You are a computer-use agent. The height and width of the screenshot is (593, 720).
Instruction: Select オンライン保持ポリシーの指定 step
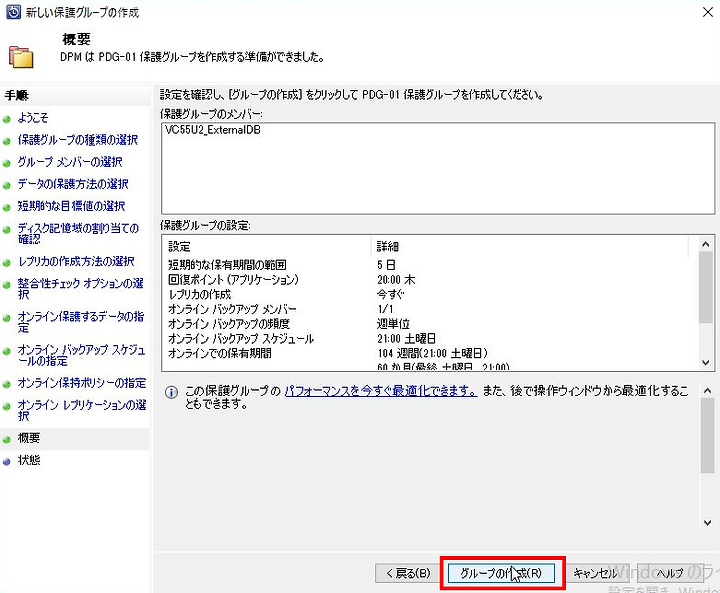(x=82, y=383)
